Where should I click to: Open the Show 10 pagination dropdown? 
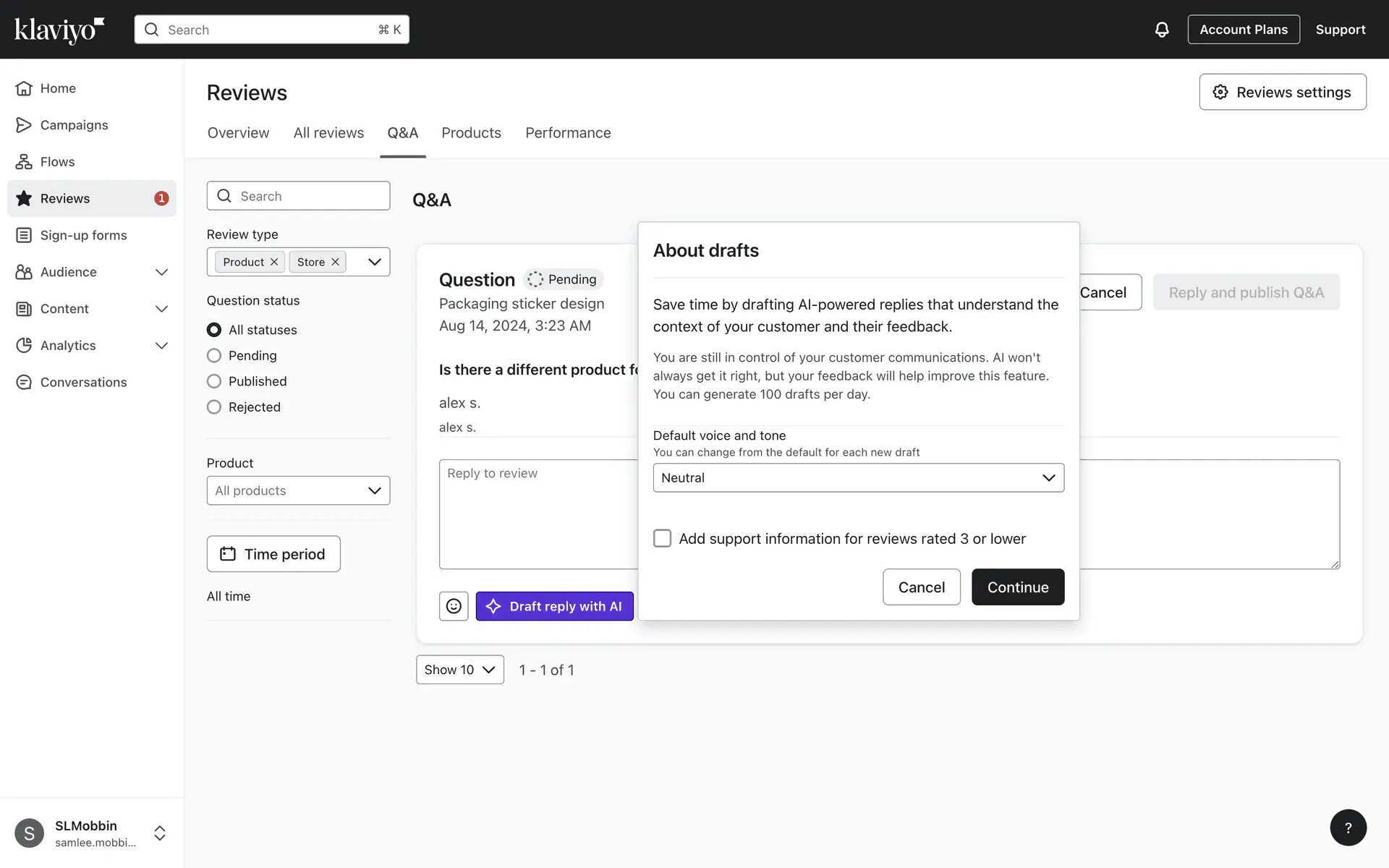459,670
